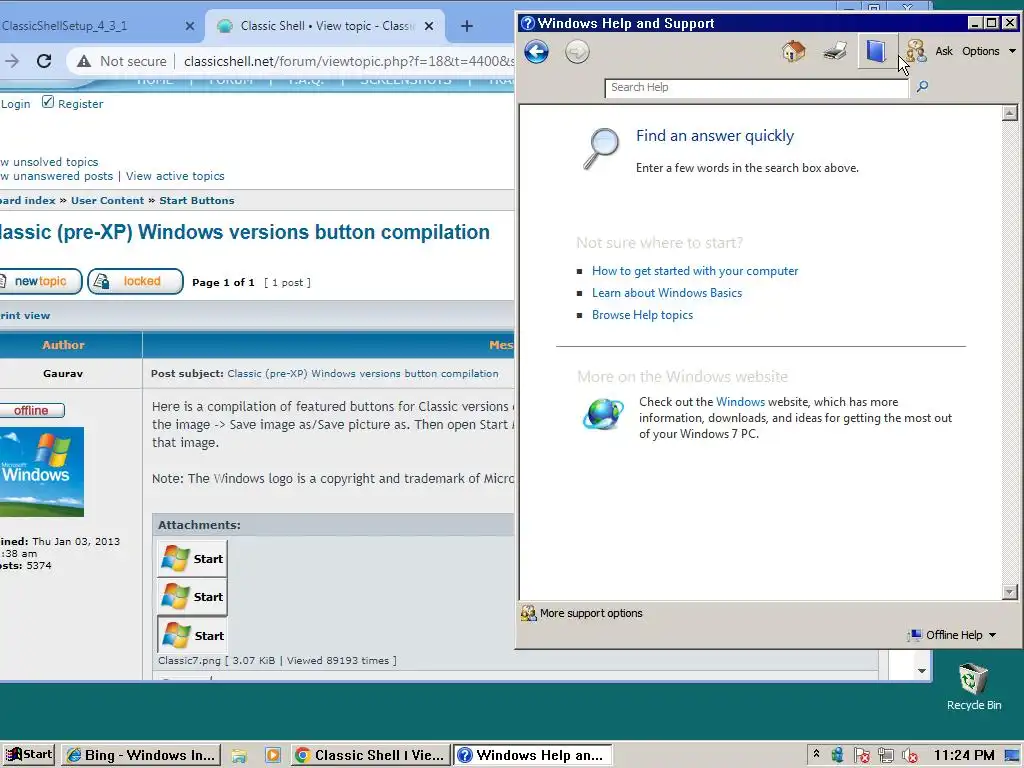The height and width of the screenshot is (768, 1024).
Task: Show hidden tray icons arrow
Action: click(816, 755)
